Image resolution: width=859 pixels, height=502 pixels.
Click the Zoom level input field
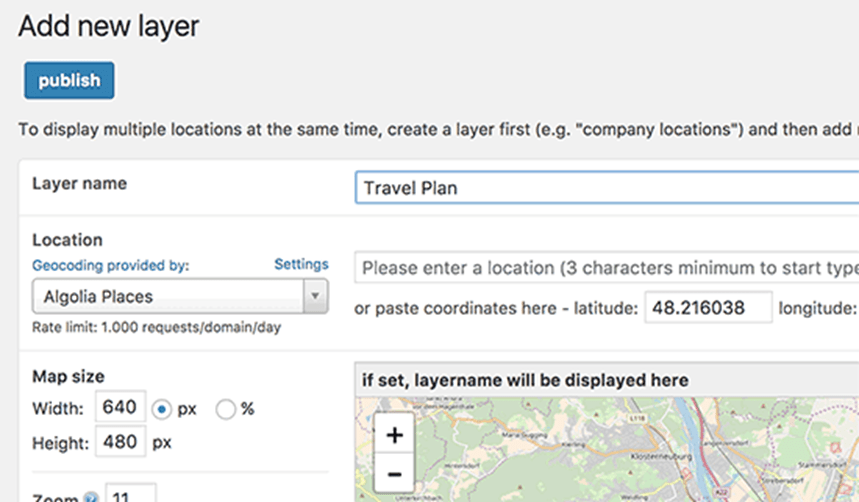(131, 495)
